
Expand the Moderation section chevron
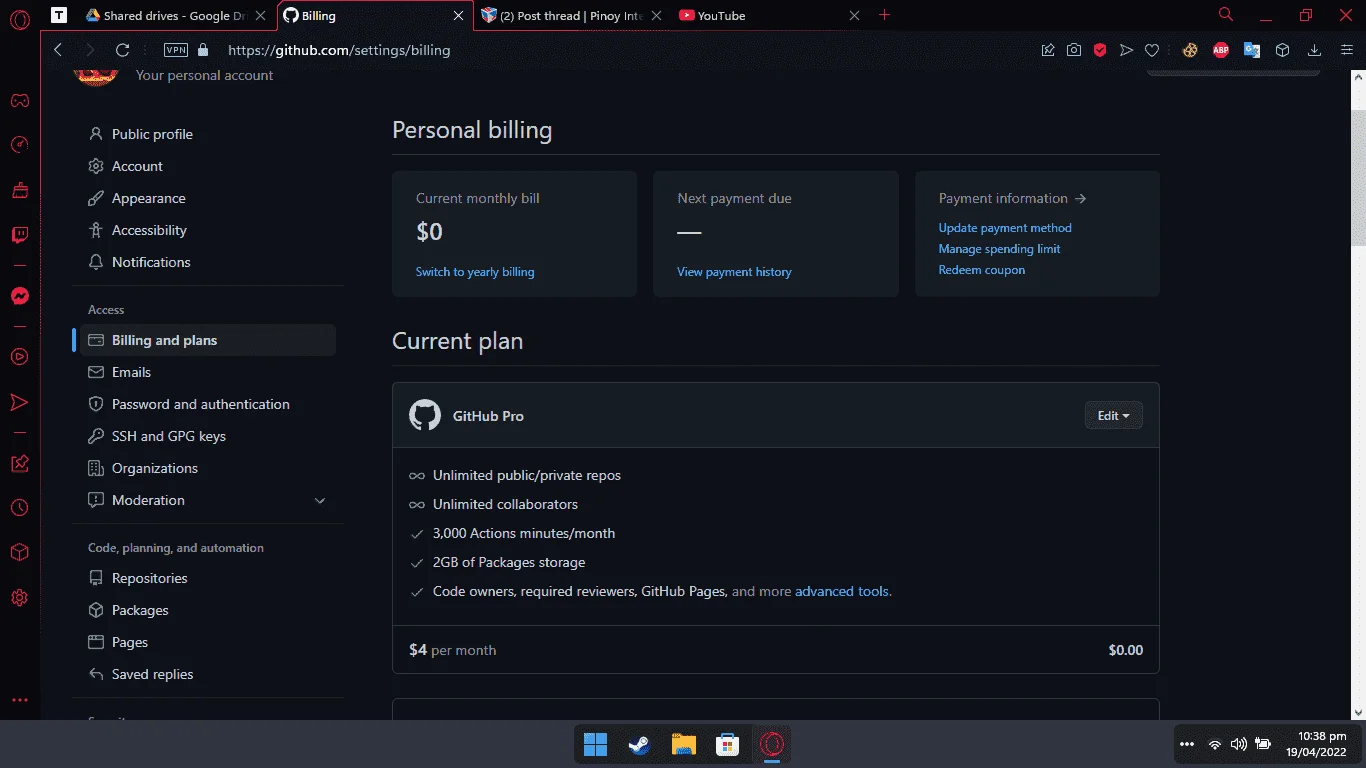pos(320,500)
